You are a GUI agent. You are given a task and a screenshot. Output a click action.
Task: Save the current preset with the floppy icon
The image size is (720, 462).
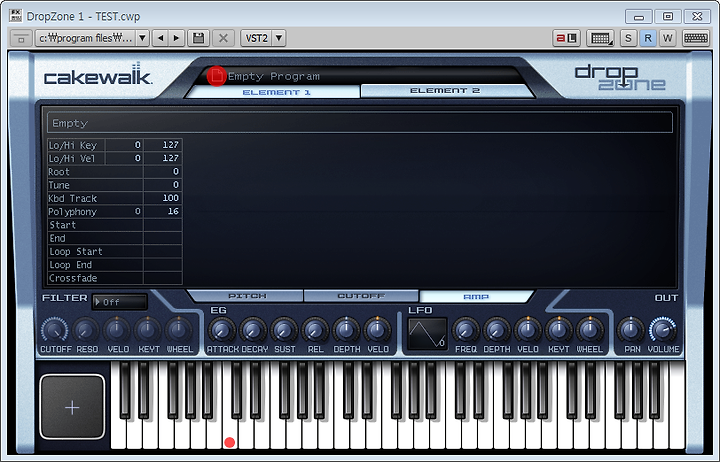(x=198, y=38)
